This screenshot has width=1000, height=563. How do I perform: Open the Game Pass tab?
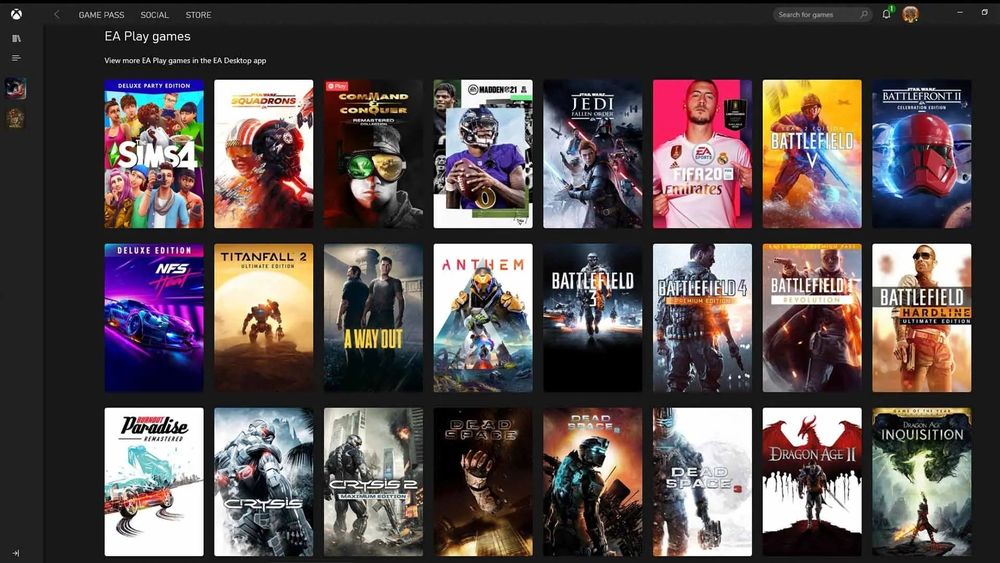point(101,15)
